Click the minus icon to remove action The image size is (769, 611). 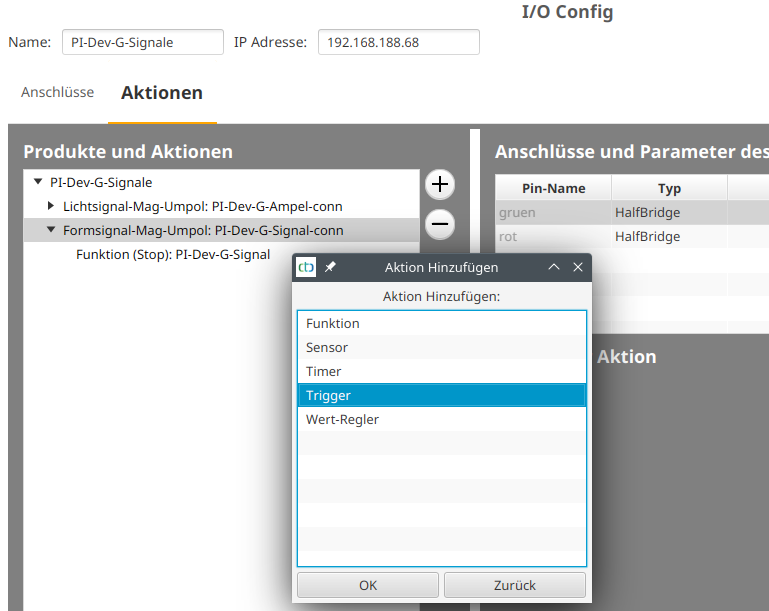[x=440, y=224]
